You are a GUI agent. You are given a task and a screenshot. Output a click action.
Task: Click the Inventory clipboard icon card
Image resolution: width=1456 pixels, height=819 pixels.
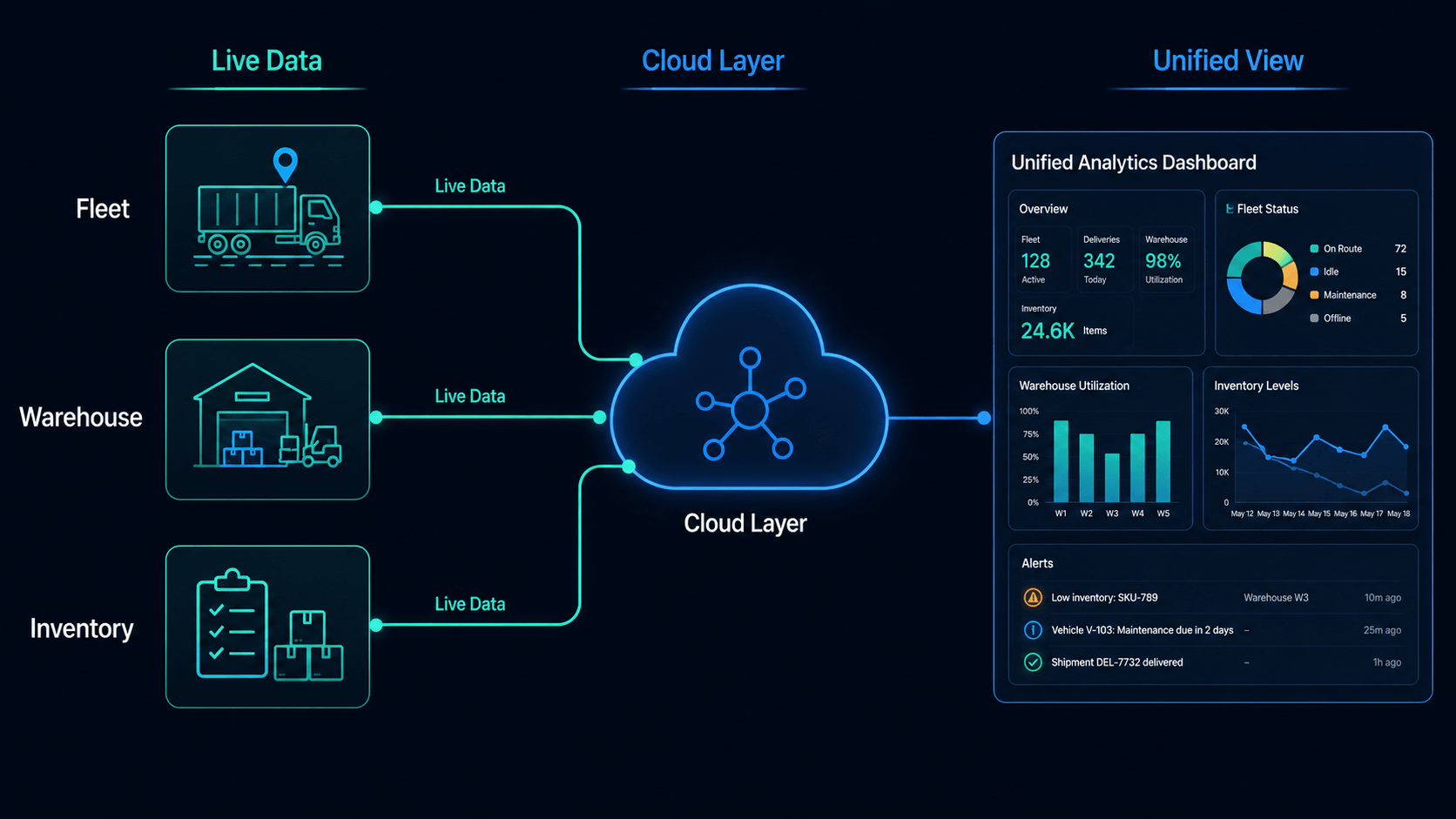267,627
